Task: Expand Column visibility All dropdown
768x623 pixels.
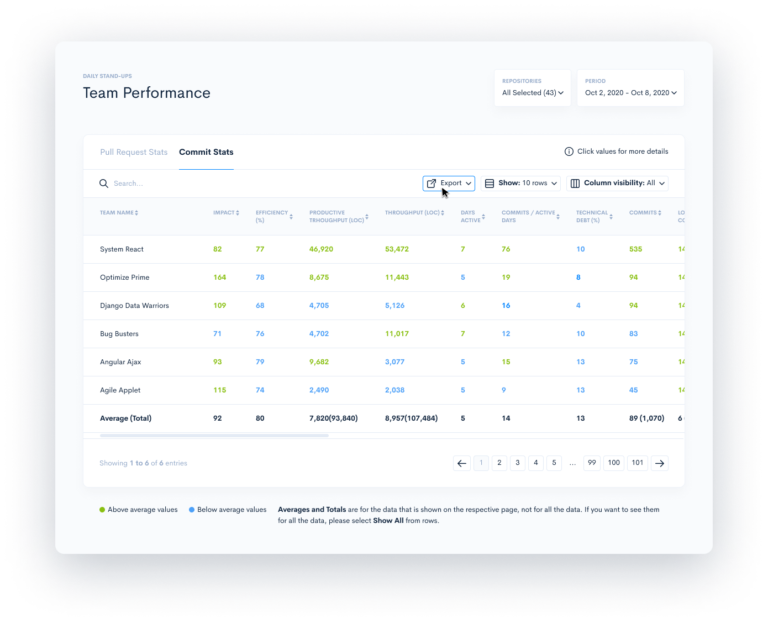Action: coord(618,183)
